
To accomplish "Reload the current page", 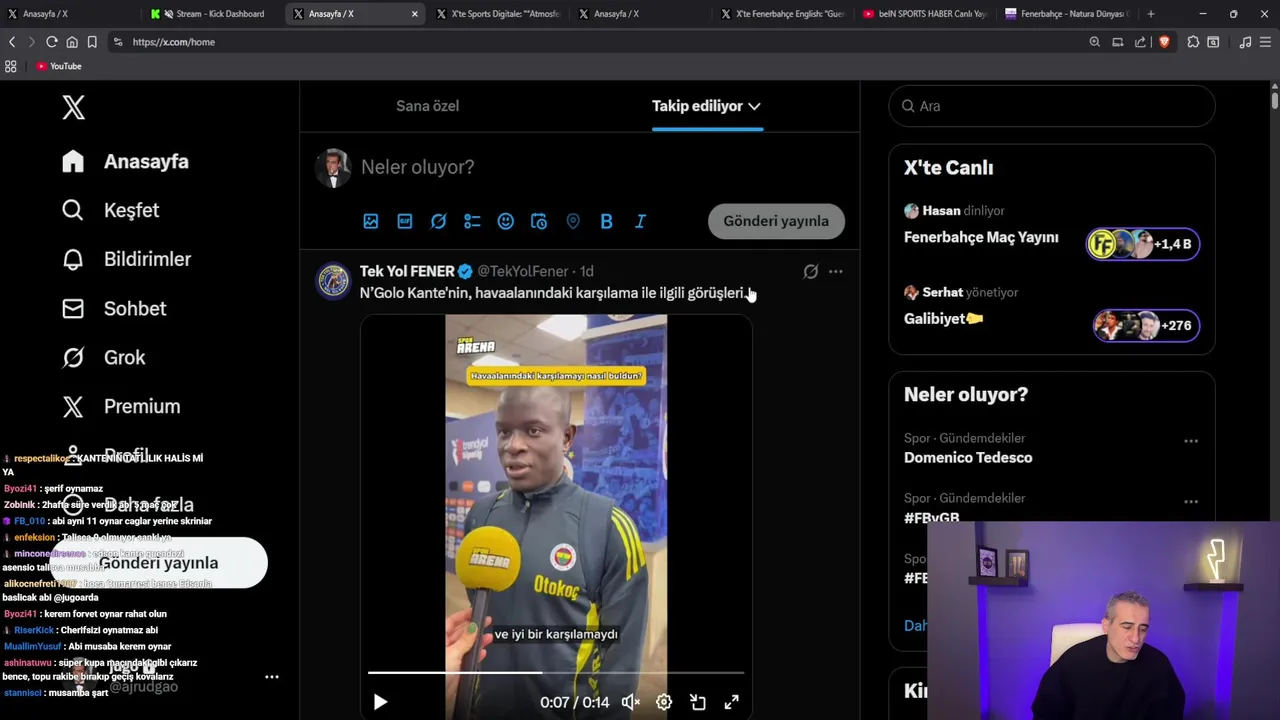I will (x=52, y=42).
